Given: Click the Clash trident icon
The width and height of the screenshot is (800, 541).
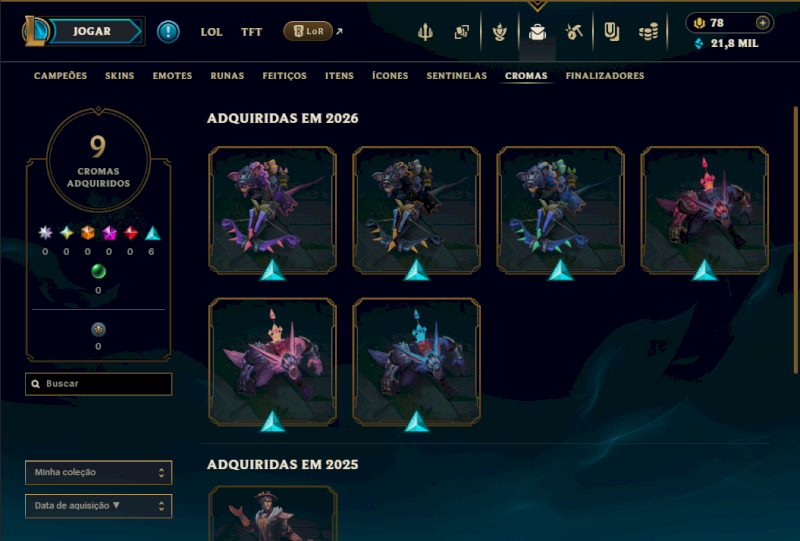Looking at the screenshot, I should [x=425, y=32].
